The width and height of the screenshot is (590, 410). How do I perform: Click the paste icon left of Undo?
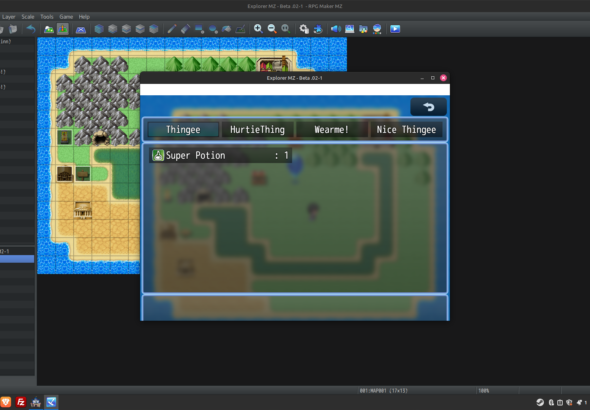(x=13, y=29)
